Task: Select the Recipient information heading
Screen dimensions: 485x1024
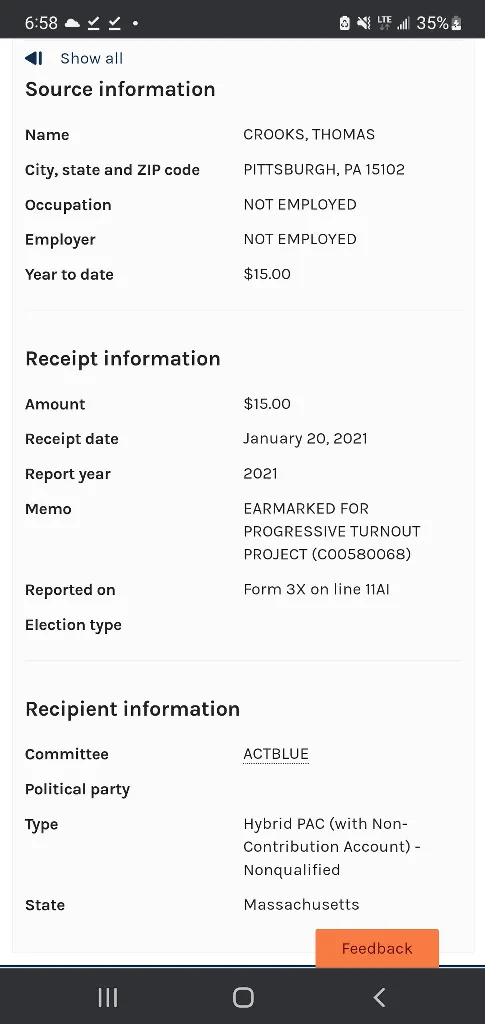Action: point(133,709)
